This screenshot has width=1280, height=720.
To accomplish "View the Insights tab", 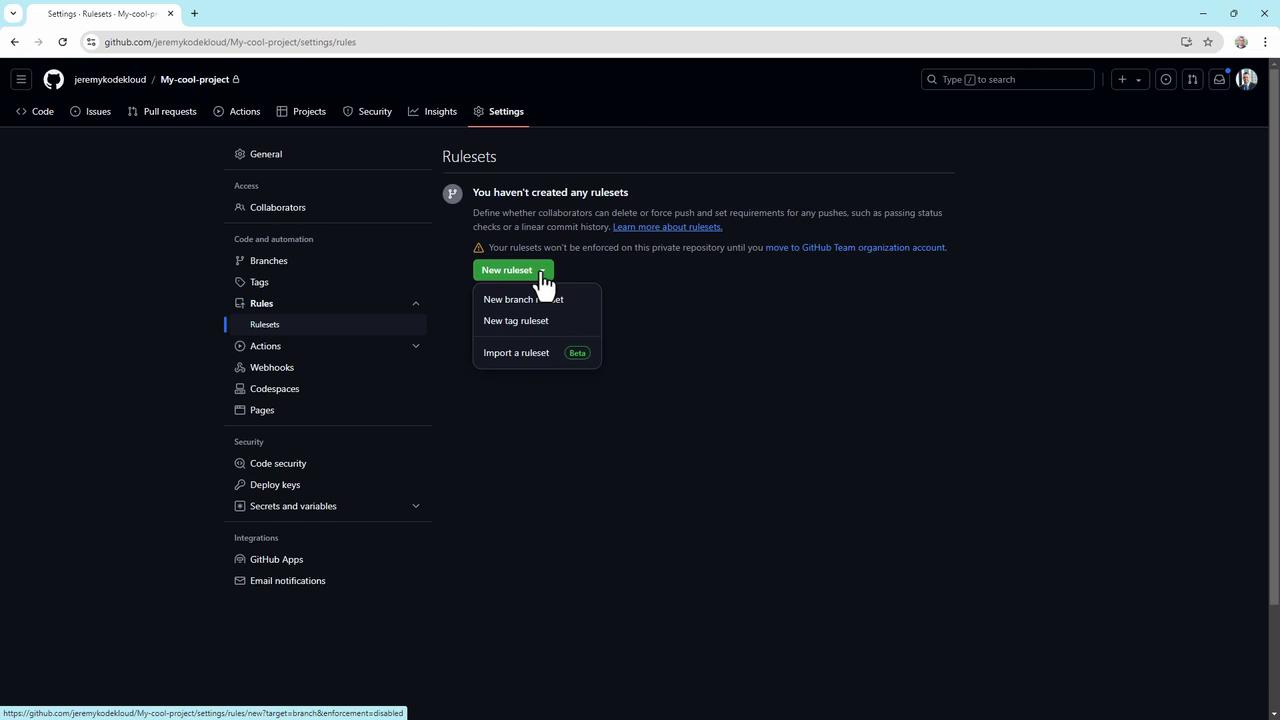I will (432, 112).
